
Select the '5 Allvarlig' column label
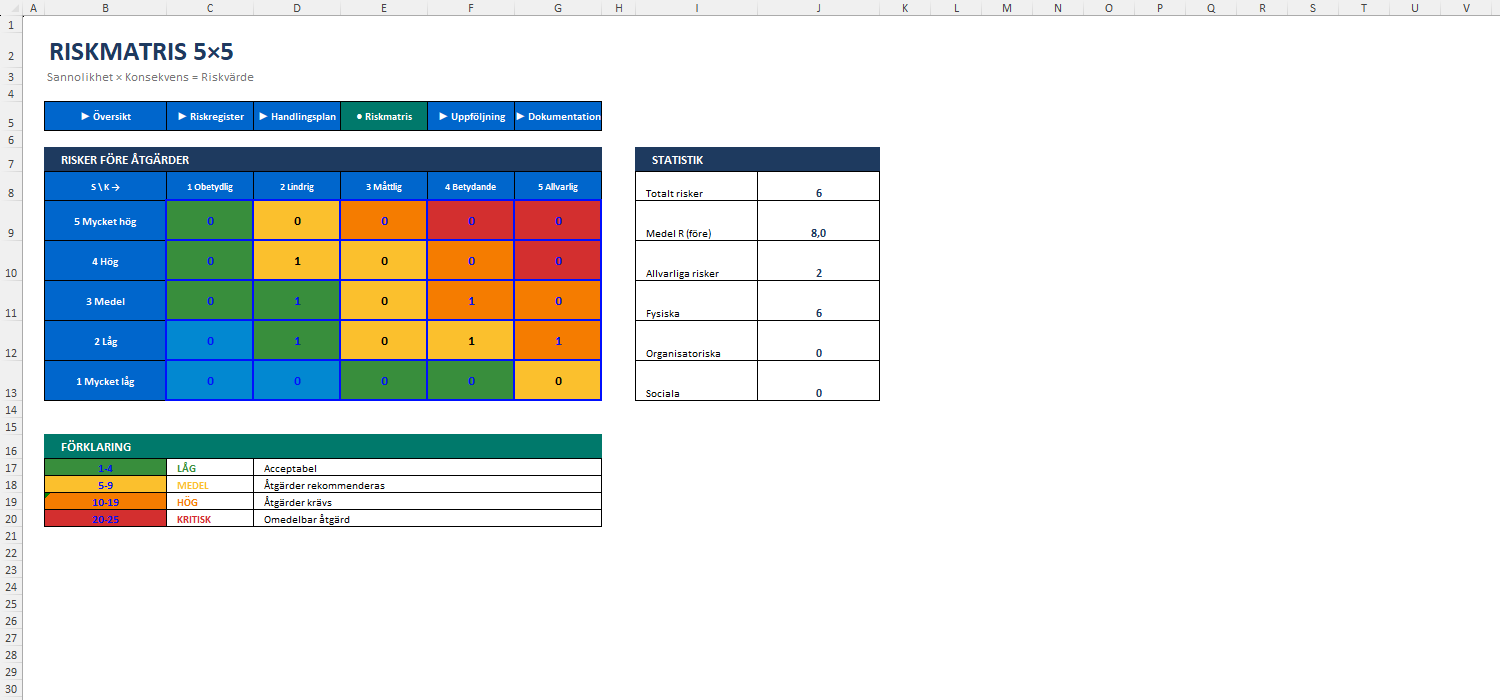click(558, 186)
